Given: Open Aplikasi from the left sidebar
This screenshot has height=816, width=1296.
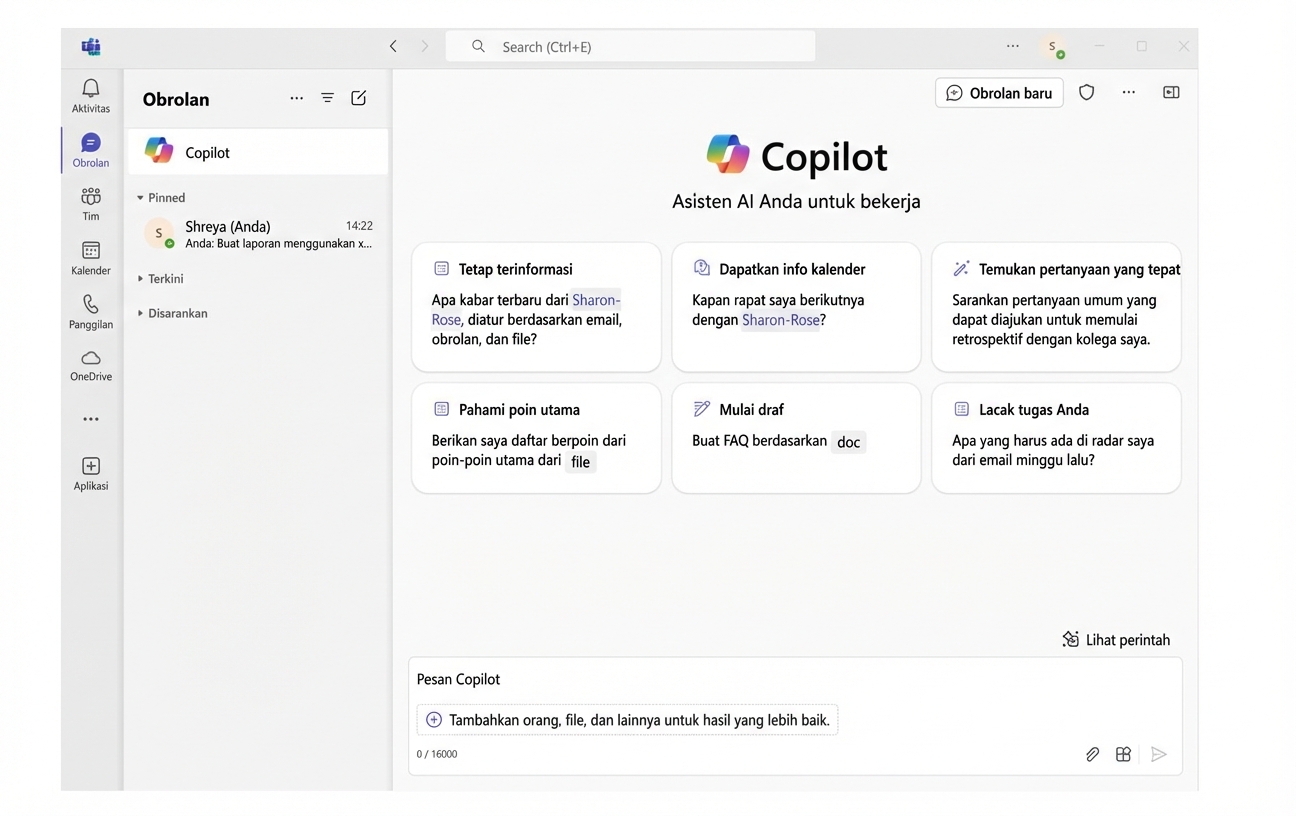Looking at the screenshot, I should (x=90, y=472).
